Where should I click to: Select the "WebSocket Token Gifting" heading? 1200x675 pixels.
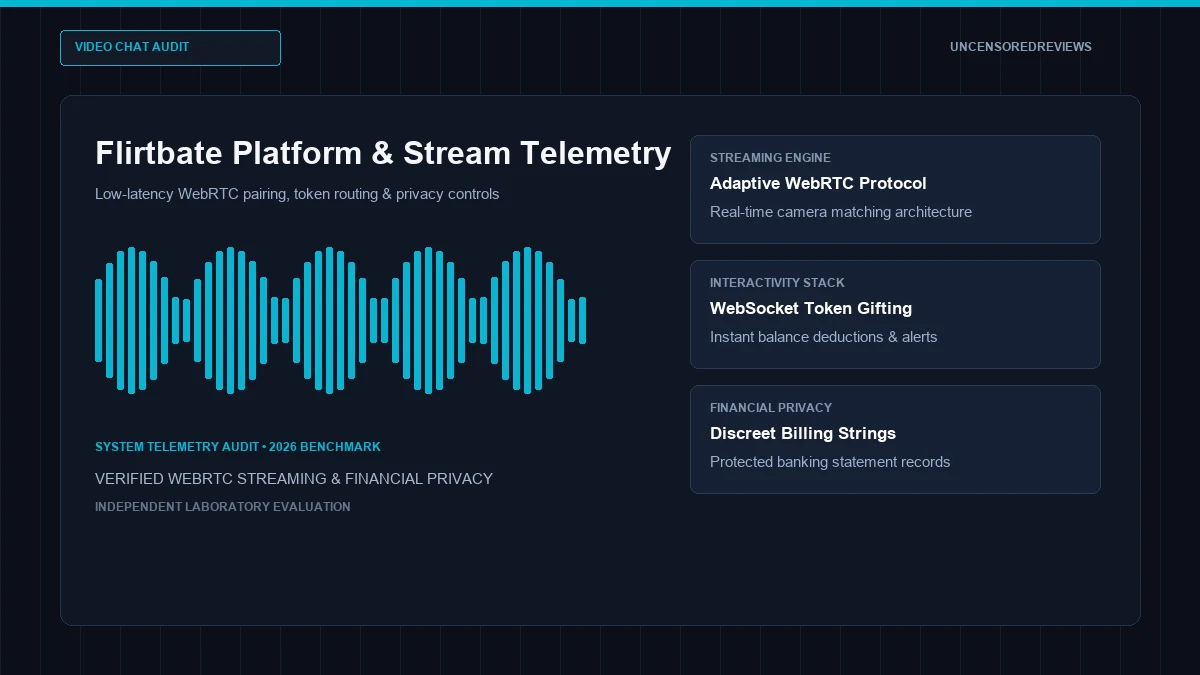pos(811,308)
